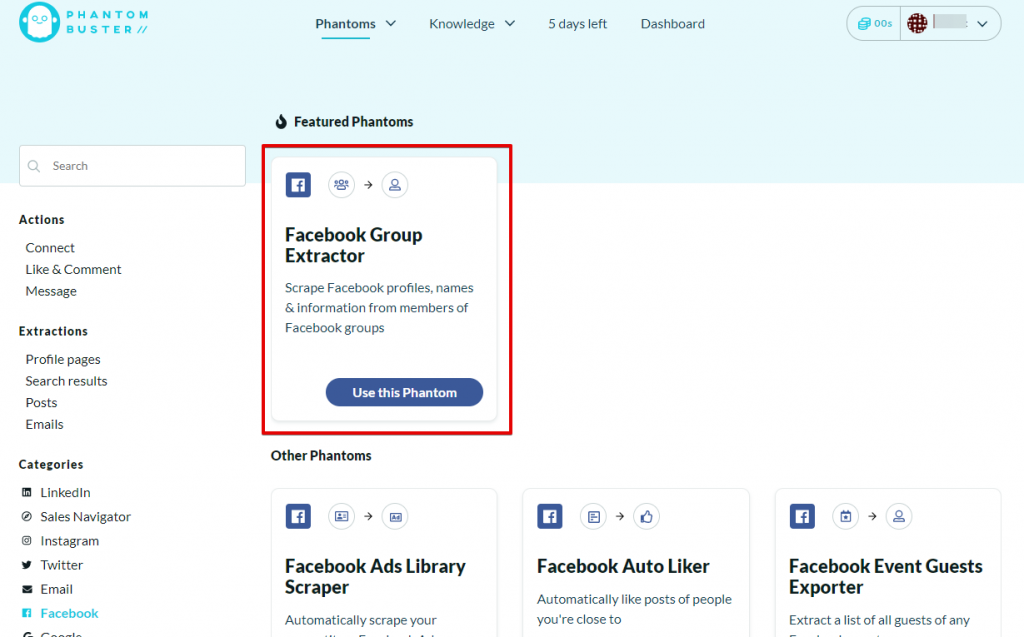Image resolution: width=1024 pixels, height=637 pixels.
Task: Filter by Posts extraction
Action: pos(41,402)
